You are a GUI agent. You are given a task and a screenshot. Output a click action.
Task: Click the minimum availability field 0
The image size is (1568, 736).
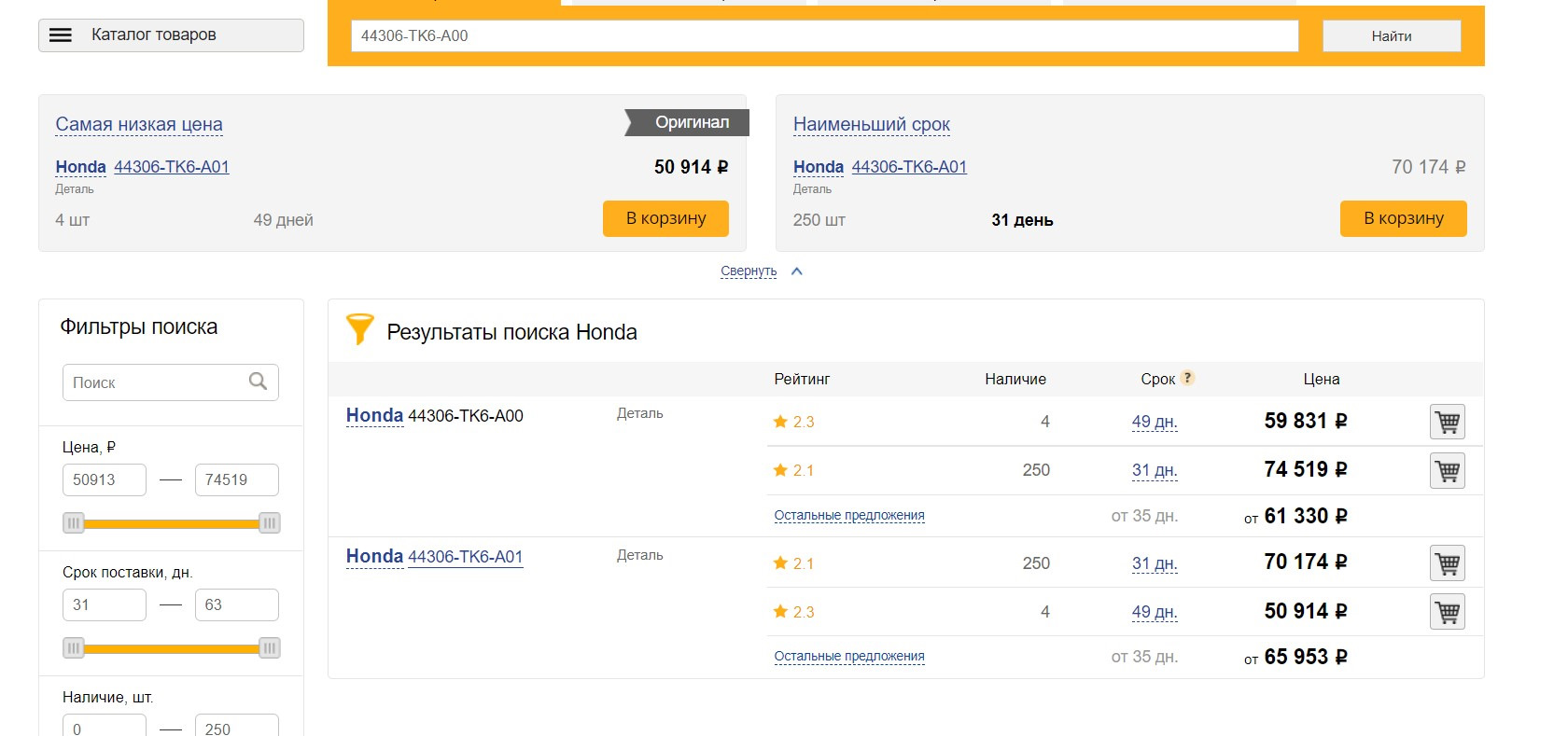(x=105, y=726)
